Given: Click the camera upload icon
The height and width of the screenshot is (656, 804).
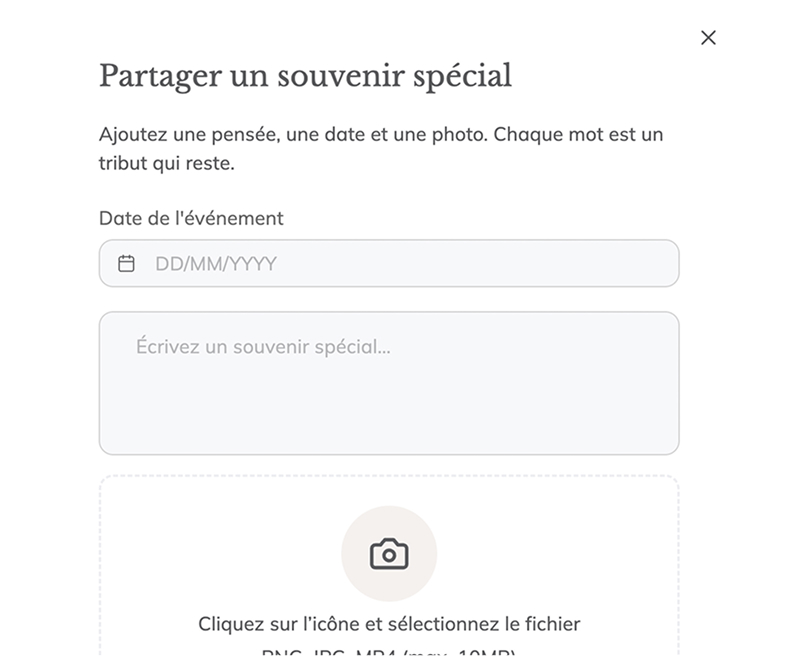Looking at the screenshot, I should click(x=389, y=554).
